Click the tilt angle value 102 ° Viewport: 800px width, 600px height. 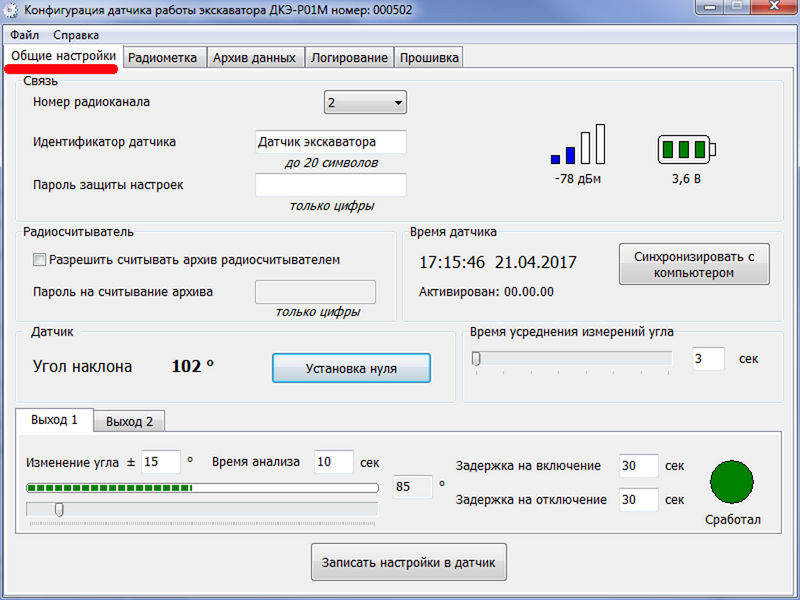[x=193, y=366]
